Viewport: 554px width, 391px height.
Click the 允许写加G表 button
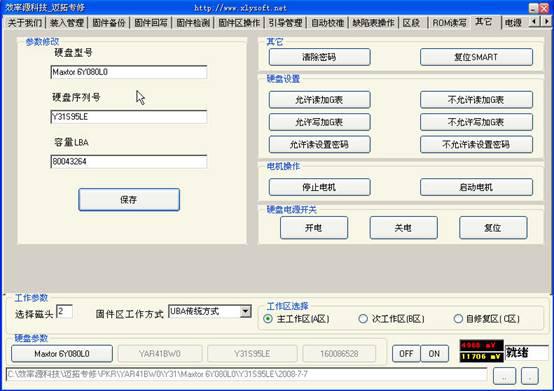click(319, 122)
